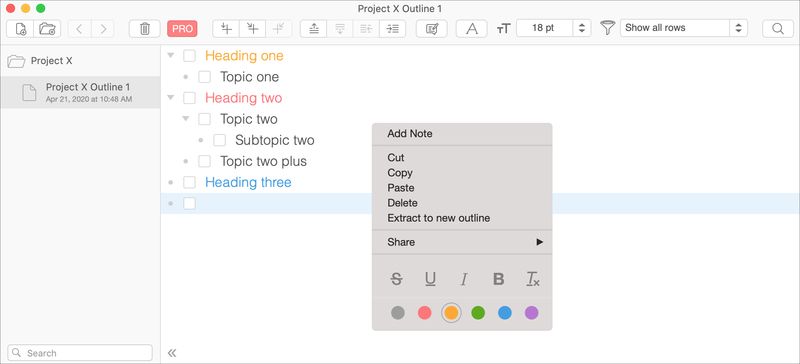Check the 'Subtopic two' checkbox
The image size is (800, 364).
[219, 140]
